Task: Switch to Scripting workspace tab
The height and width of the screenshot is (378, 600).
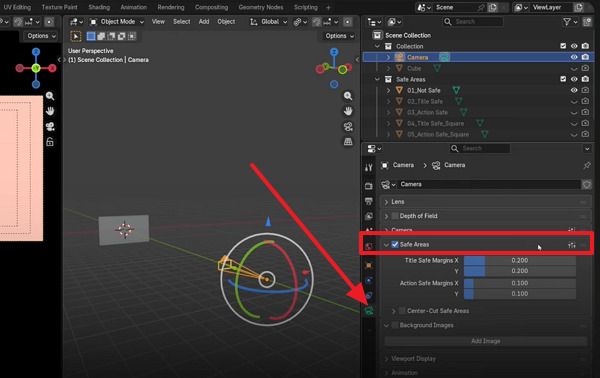Action: tap(306, 7)
